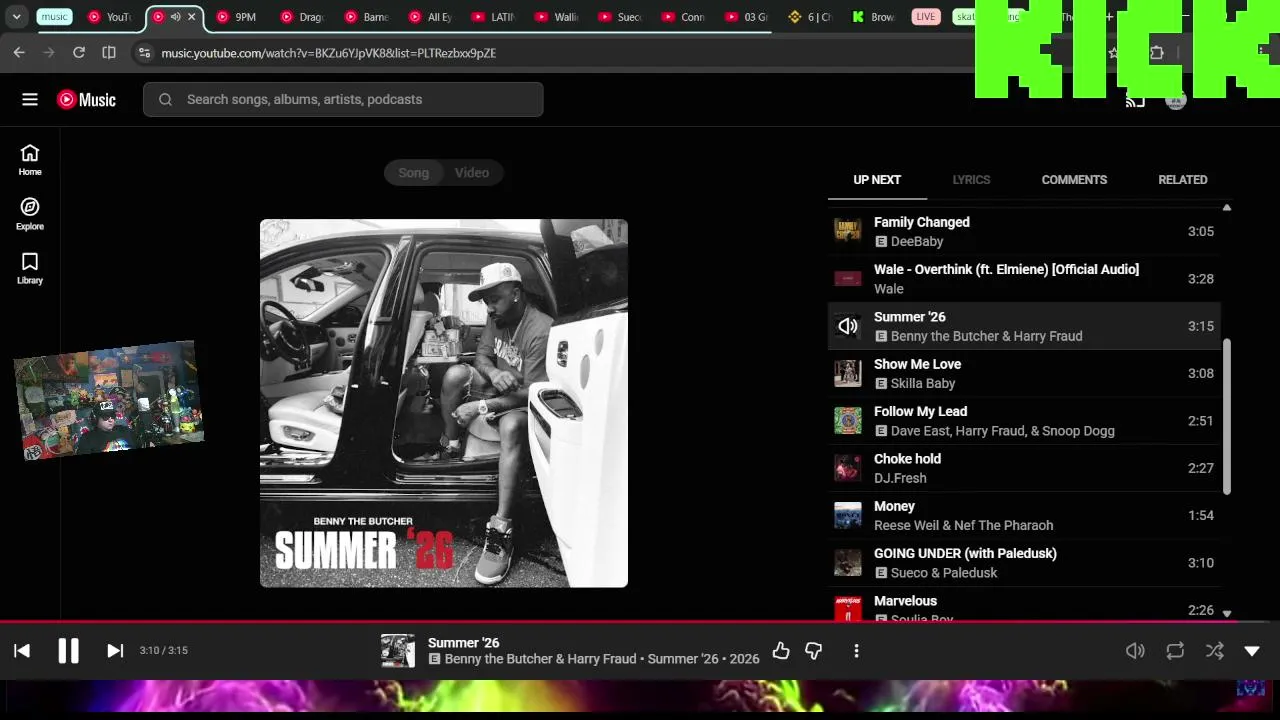The image size is (1280, 720).
Task: Switch to Song mode
Action: tap(413, 173)
